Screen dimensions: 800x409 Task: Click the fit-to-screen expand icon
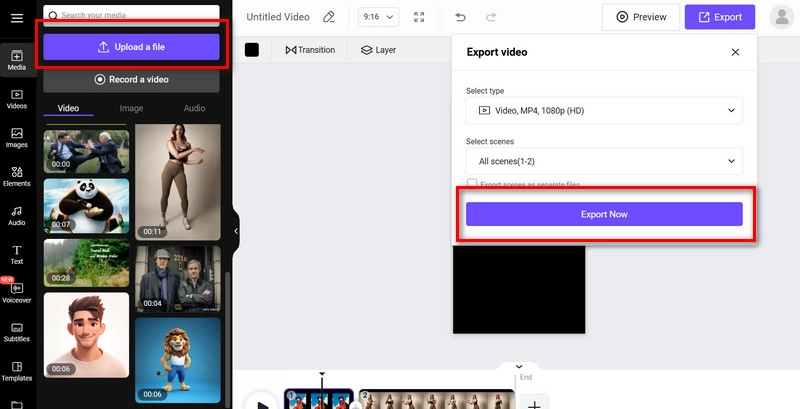[x=419, y=17]
